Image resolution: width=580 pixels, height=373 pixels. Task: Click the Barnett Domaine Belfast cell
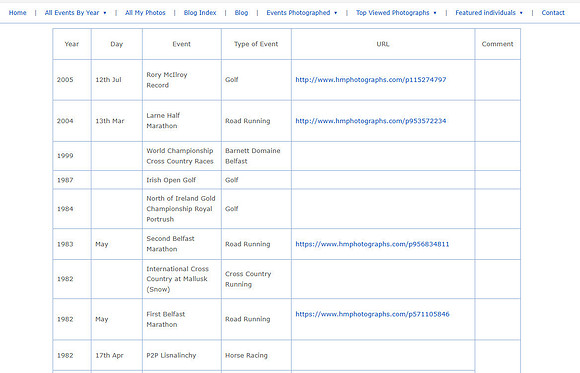click(256, 156)
